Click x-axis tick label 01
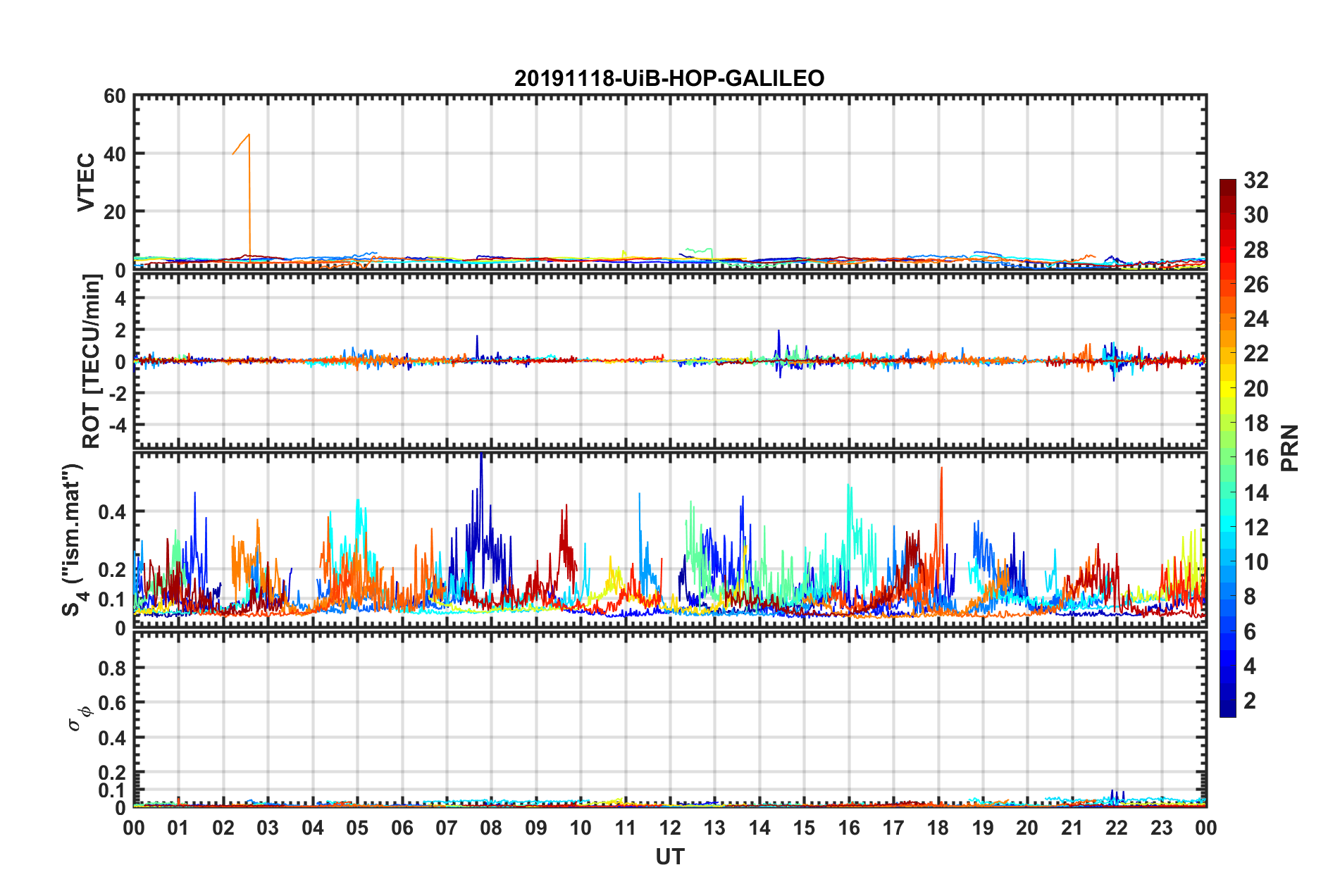The height and width of the screenshot is (896, 1340). point(178,828)
